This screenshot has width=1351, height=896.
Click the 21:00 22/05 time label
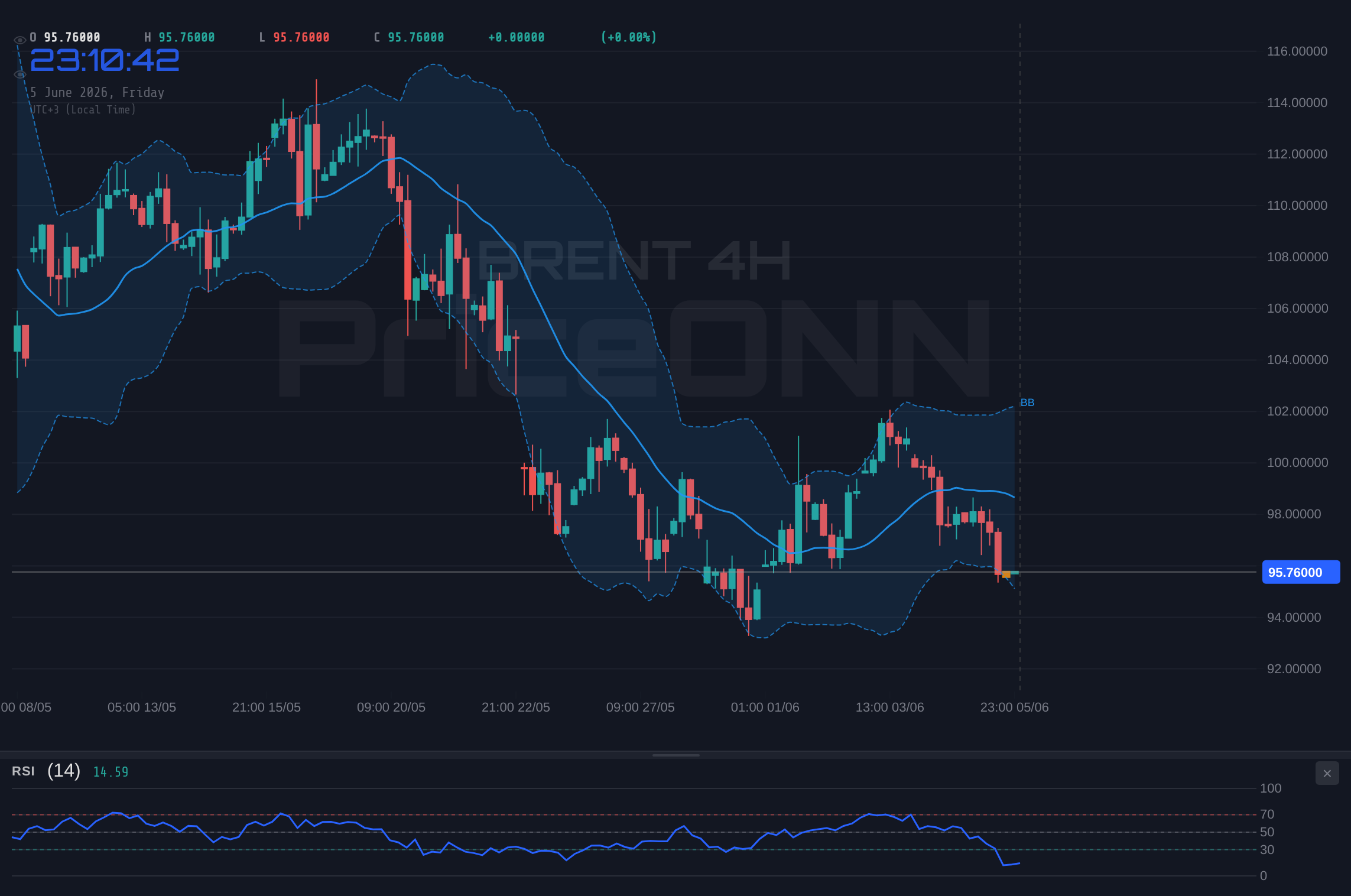coord(516,707)
